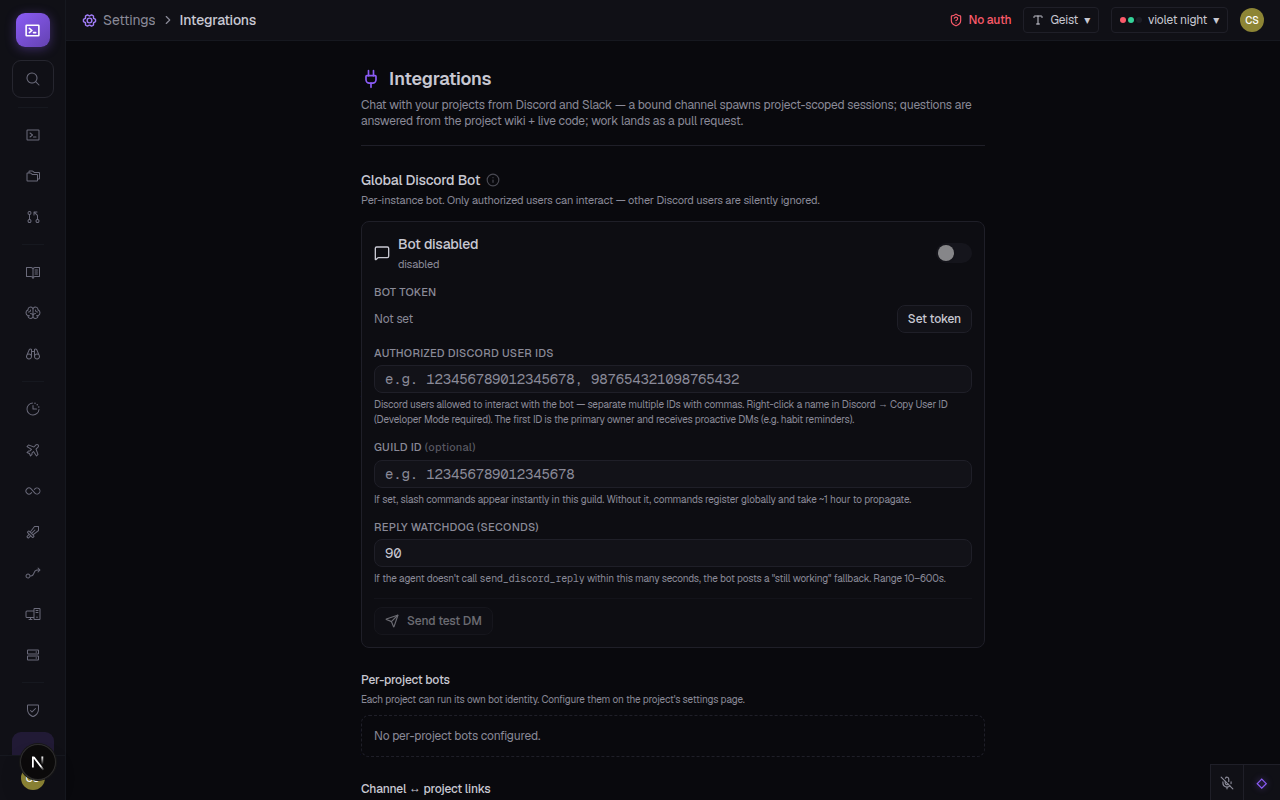Open the desktop computer sidebar icon
This screenshot has height=800, width=1280.
click(33, 614)
